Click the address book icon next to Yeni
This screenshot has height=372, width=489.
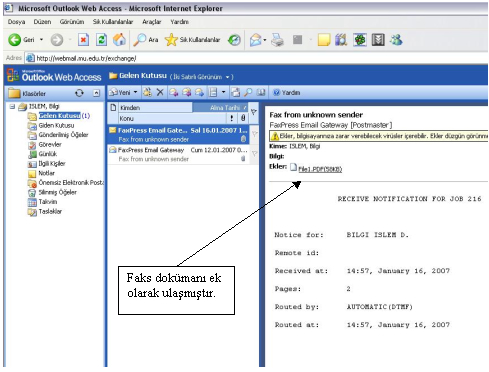(x=147, y=92)
